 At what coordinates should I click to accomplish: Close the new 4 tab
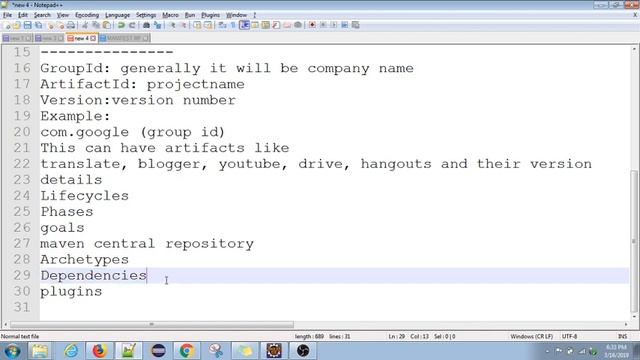coord(93,38)
